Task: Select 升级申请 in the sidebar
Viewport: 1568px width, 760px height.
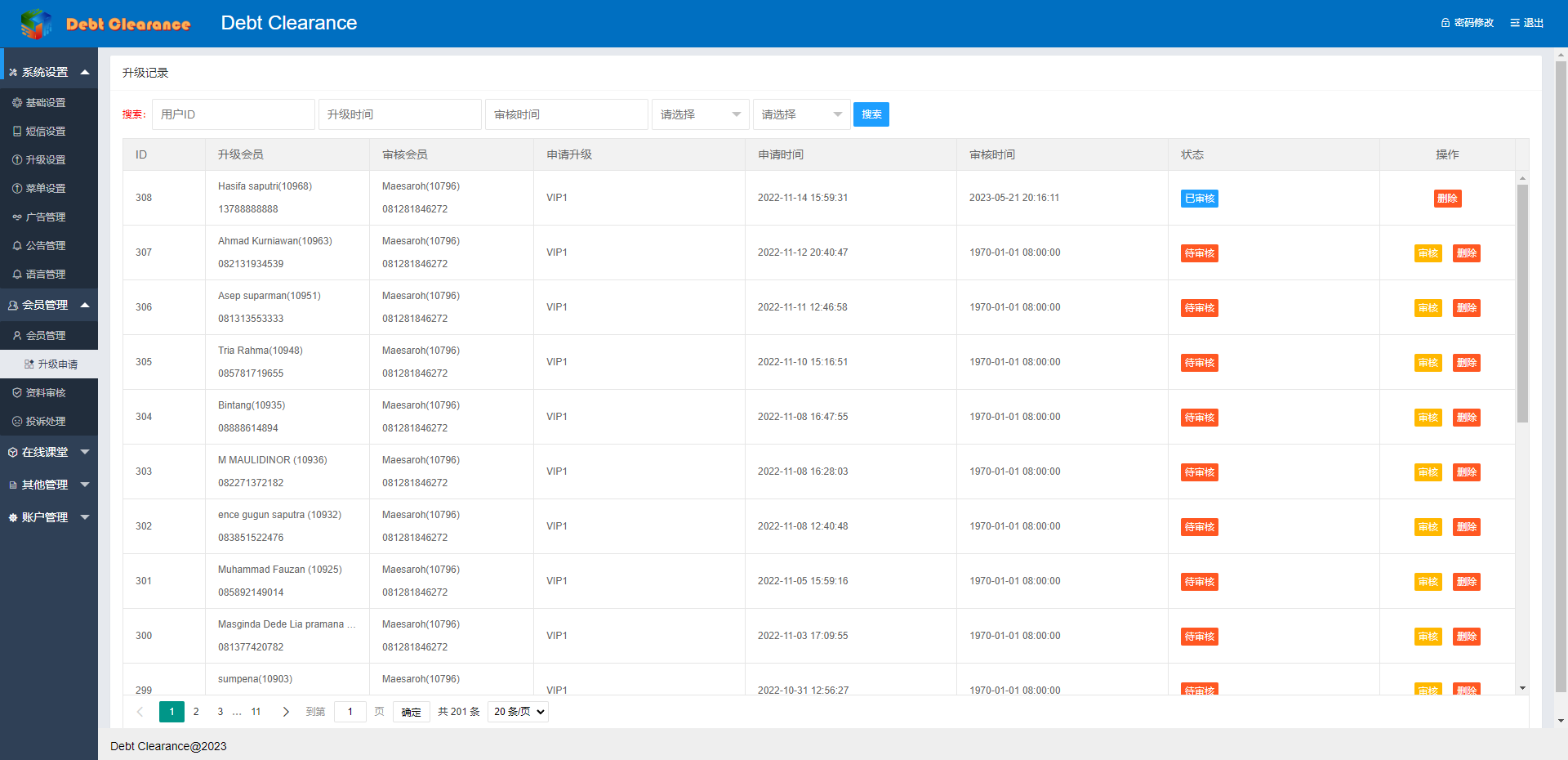Action: pos(57,364)
